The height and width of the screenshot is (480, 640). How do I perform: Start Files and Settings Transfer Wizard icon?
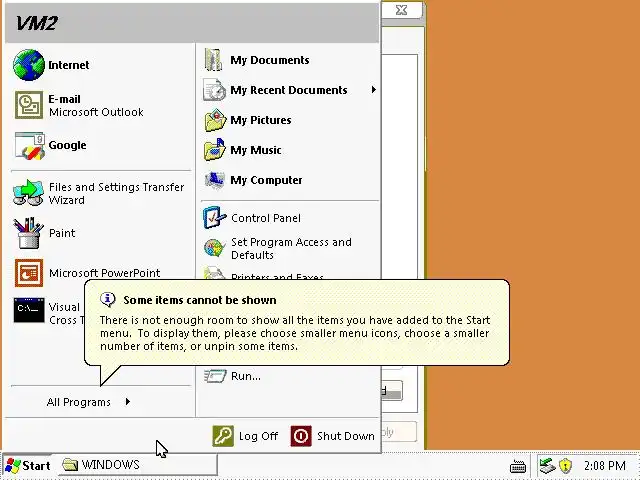click(x=28, y=193)
